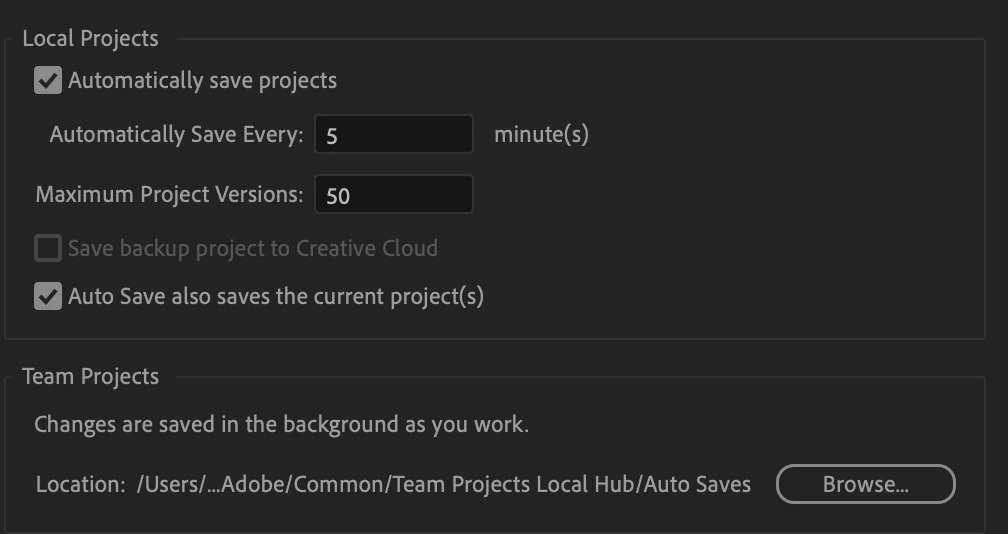1008x534 pixels.
Task: Click the "Auto Save also saves the current project(s)" text
Action: coord(276,297)
